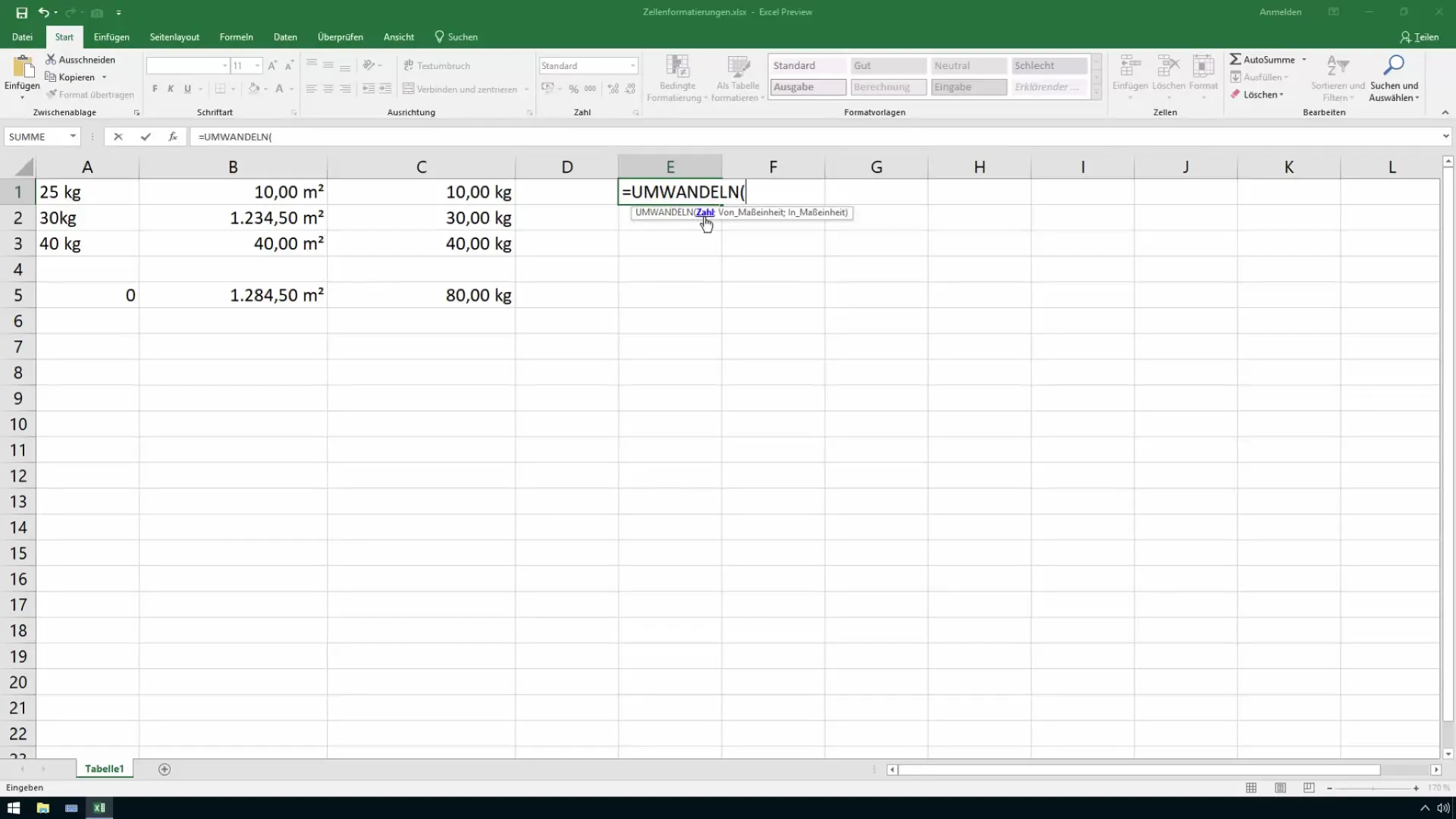This screenshot has width=1456, height=819.
Task: Toggle bold F formatting
Action: (155, 89)
